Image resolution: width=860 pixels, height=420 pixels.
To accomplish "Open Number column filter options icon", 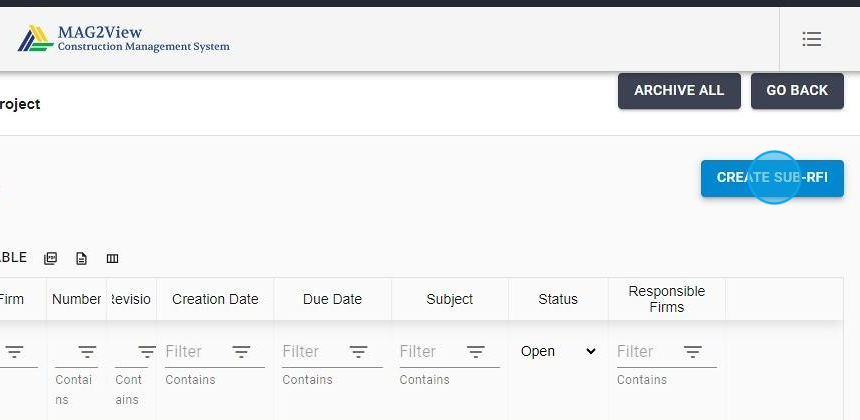I will click(x=87, y=352).
